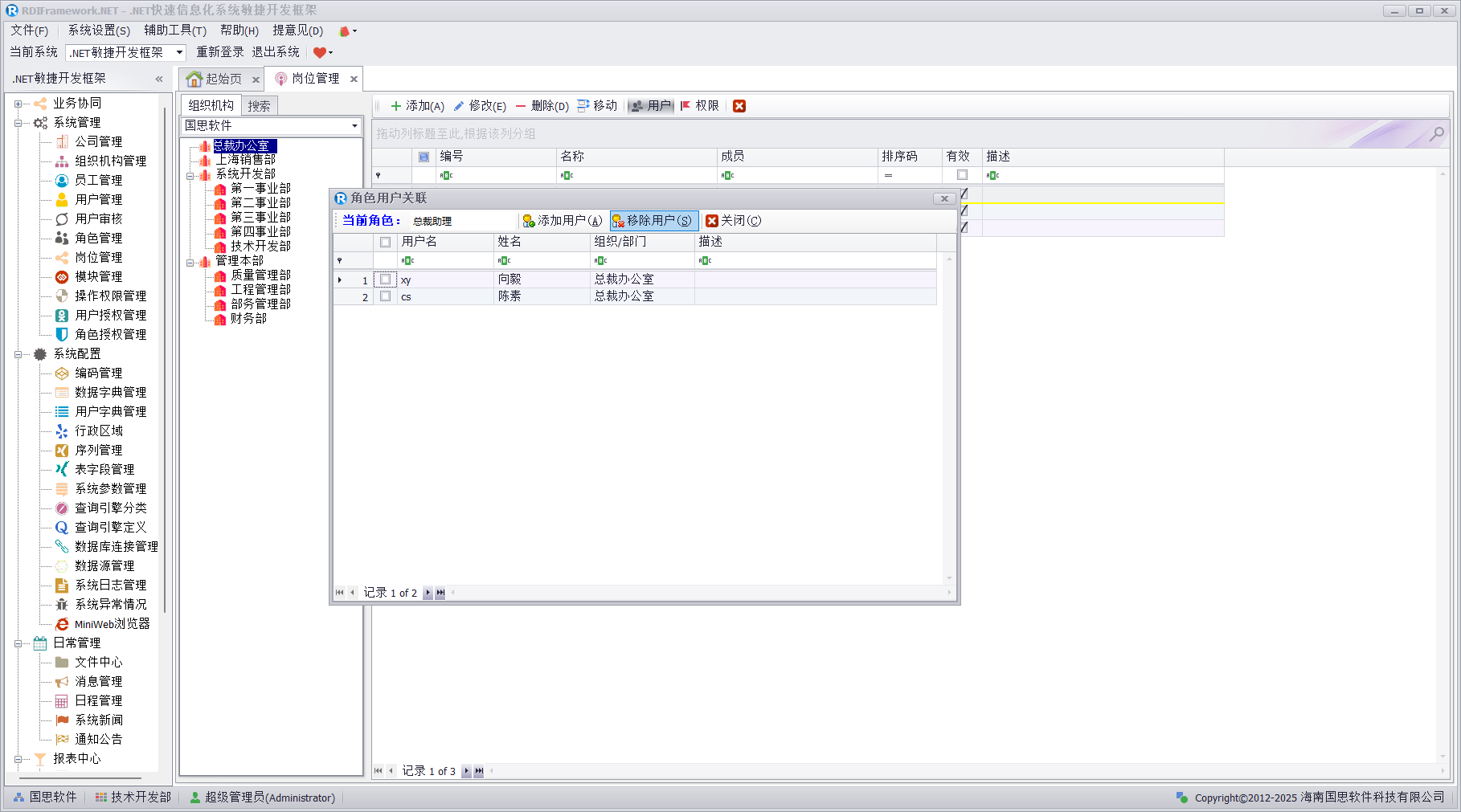The height and width of the screenshot is (812, 1461).
Task: Click the red close icon in toolbar
Action: coord(739,106)
